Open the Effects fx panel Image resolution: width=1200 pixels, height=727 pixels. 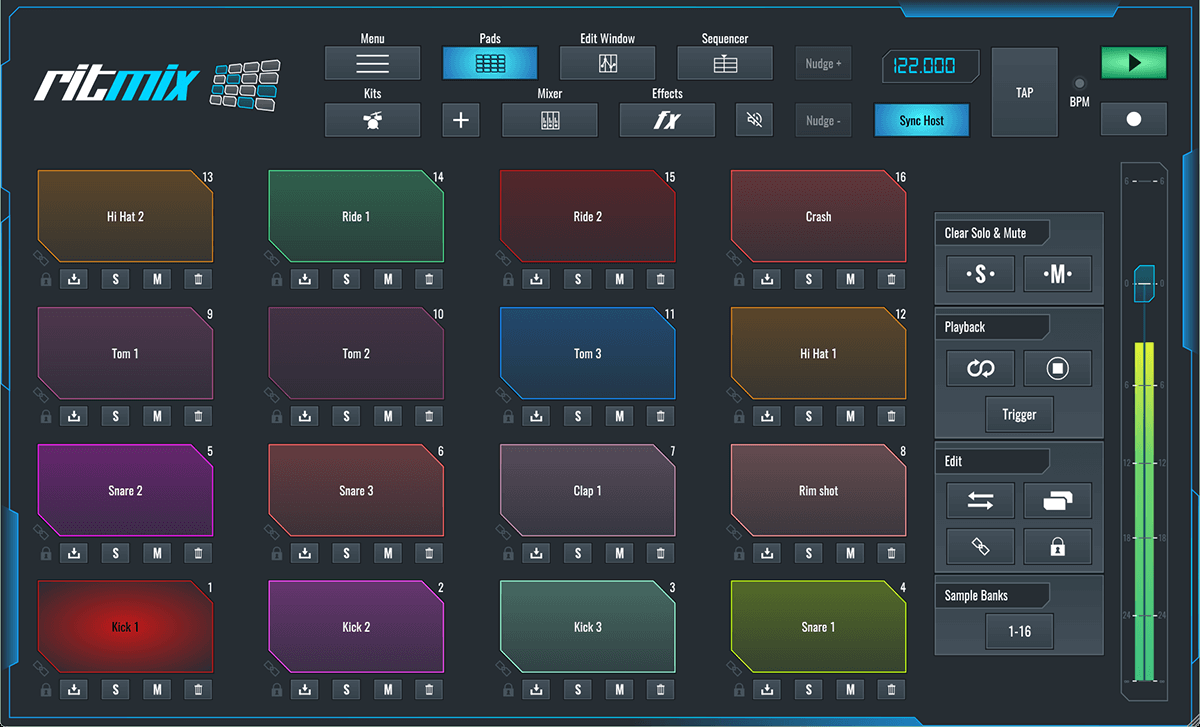(667, 120)
